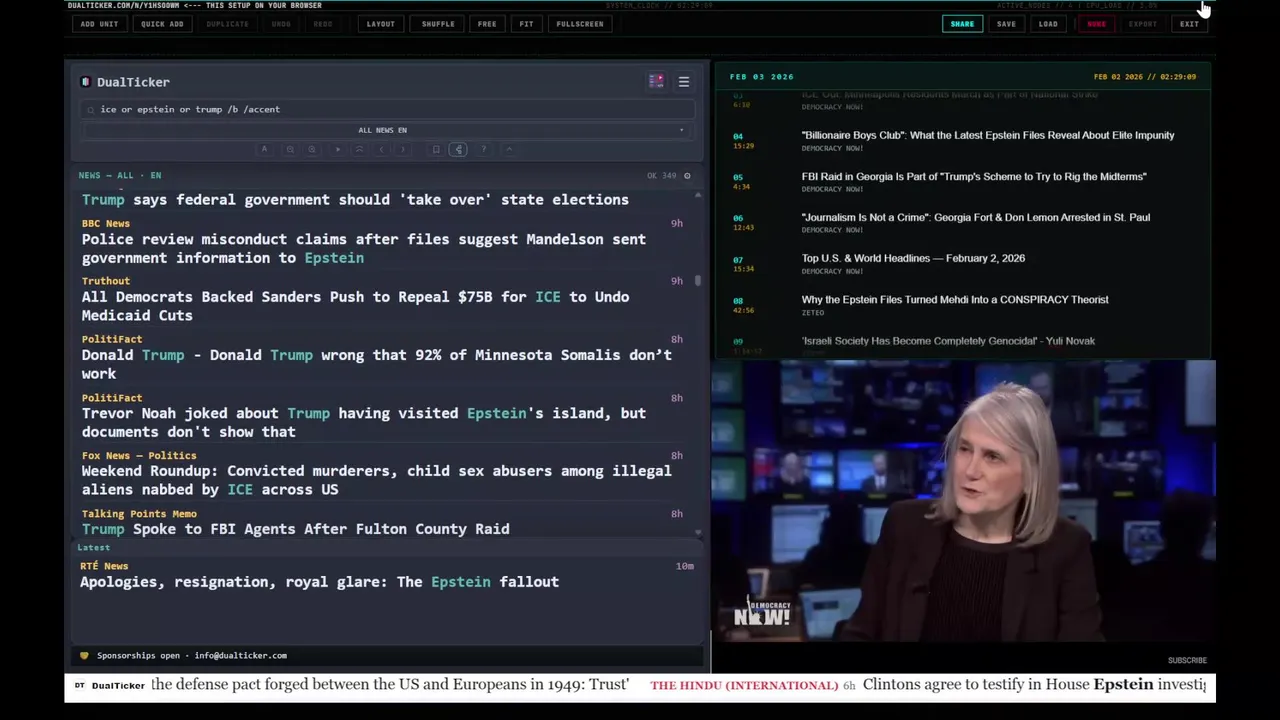
Task: Click the info@dualticker.com sponsorship link
Action: point(241,656)
